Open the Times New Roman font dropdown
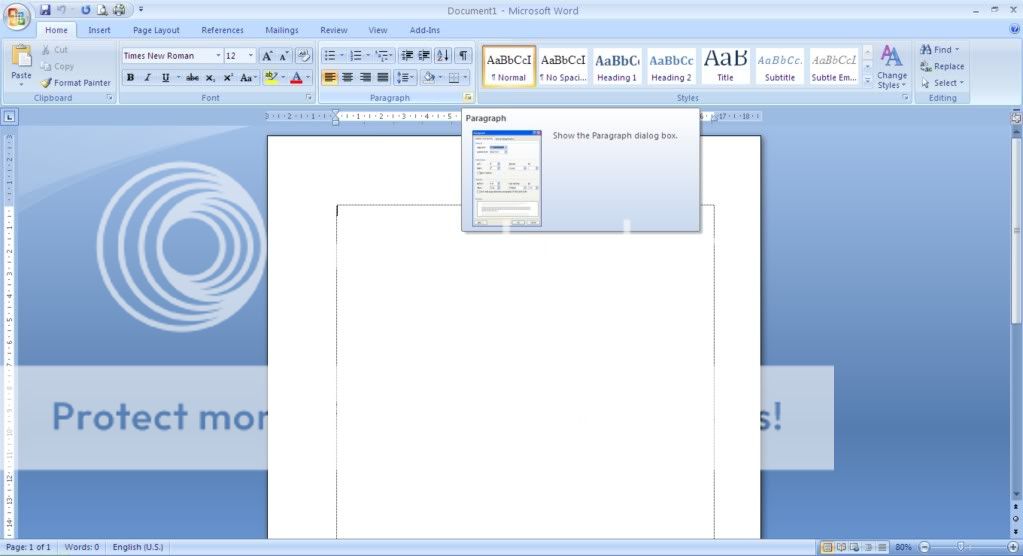This screenshot has height=556, width=1023. point(218,56)
